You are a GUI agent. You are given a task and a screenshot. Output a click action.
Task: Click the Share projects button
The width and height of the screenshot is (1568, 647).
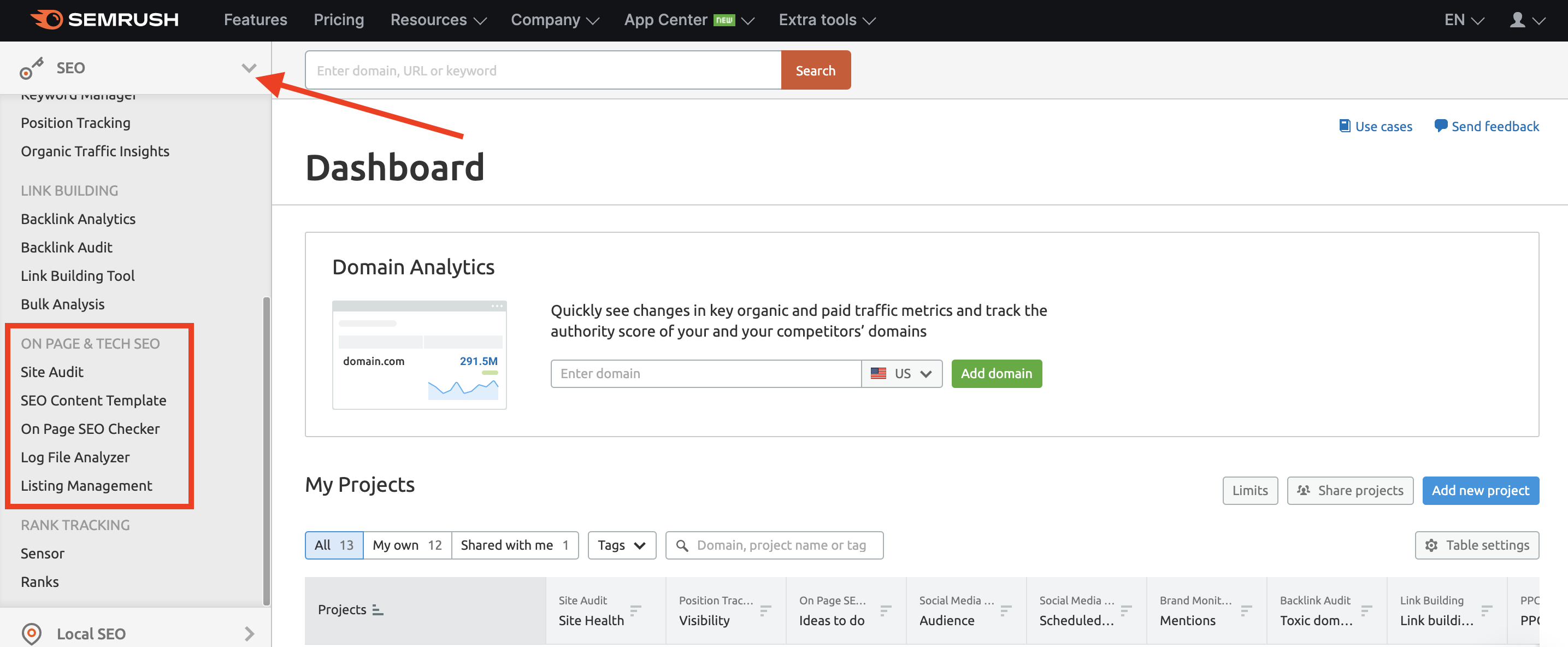click(x=1349, y=490)
